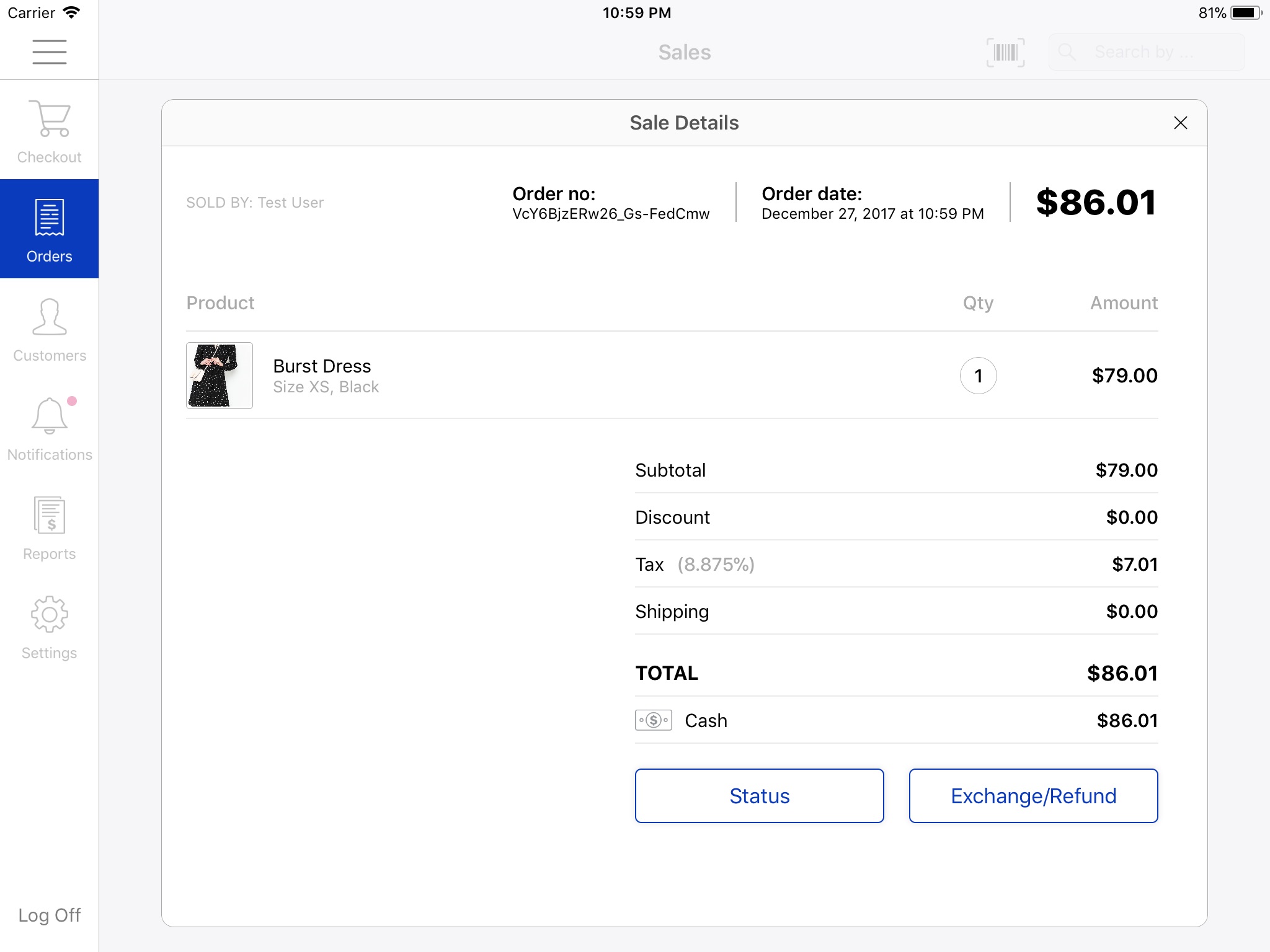The height and width of the screenshot is (952, 1270).
Task: Open the hamburger menu
Action: (x=50, y=52)
